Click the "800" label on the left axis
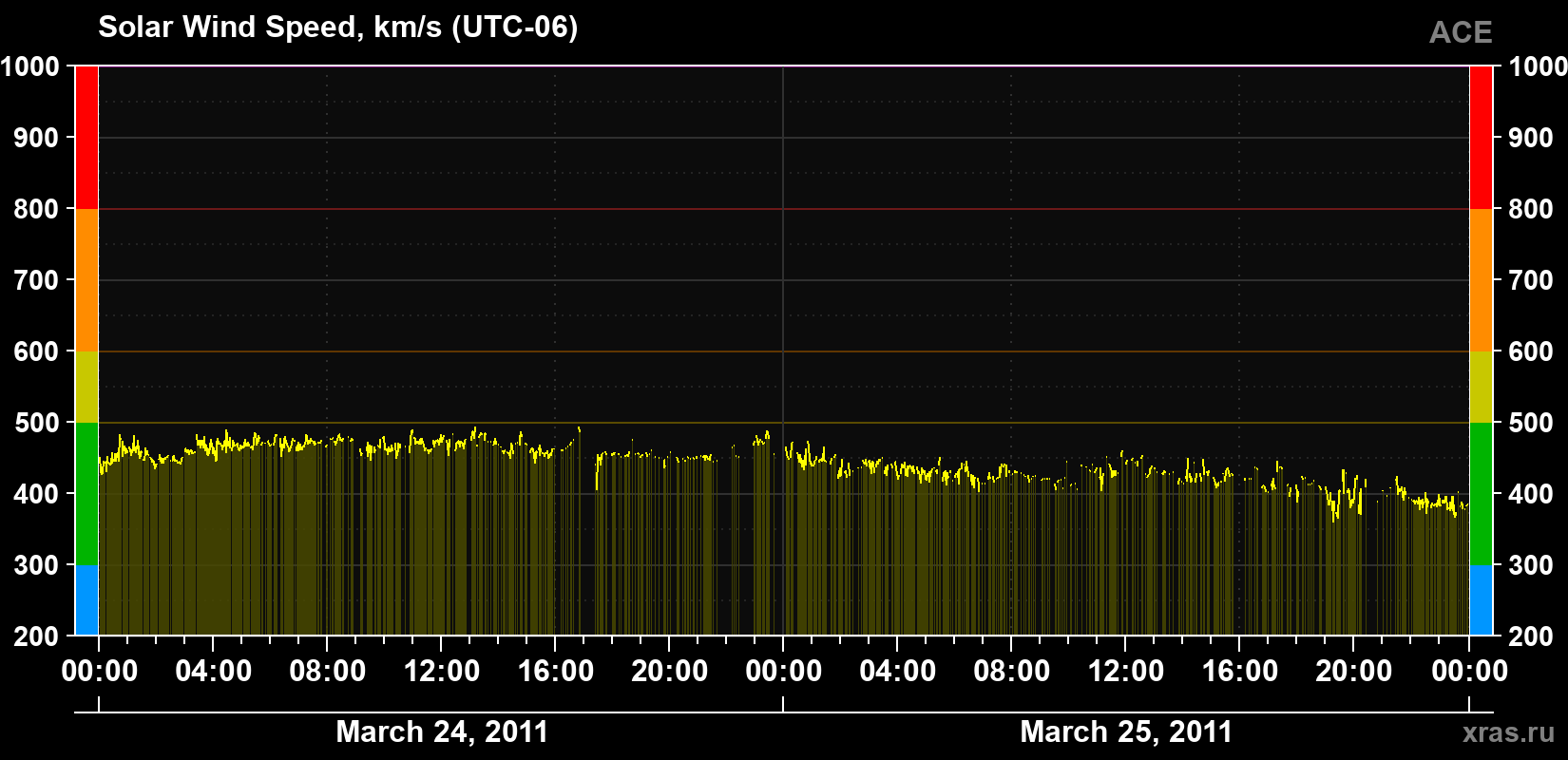This screenshot has width=1568, height=760. [x=37, y=209]
